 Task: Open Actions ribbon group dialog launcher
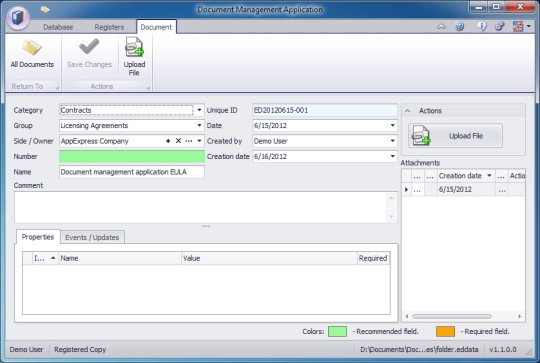148,88
